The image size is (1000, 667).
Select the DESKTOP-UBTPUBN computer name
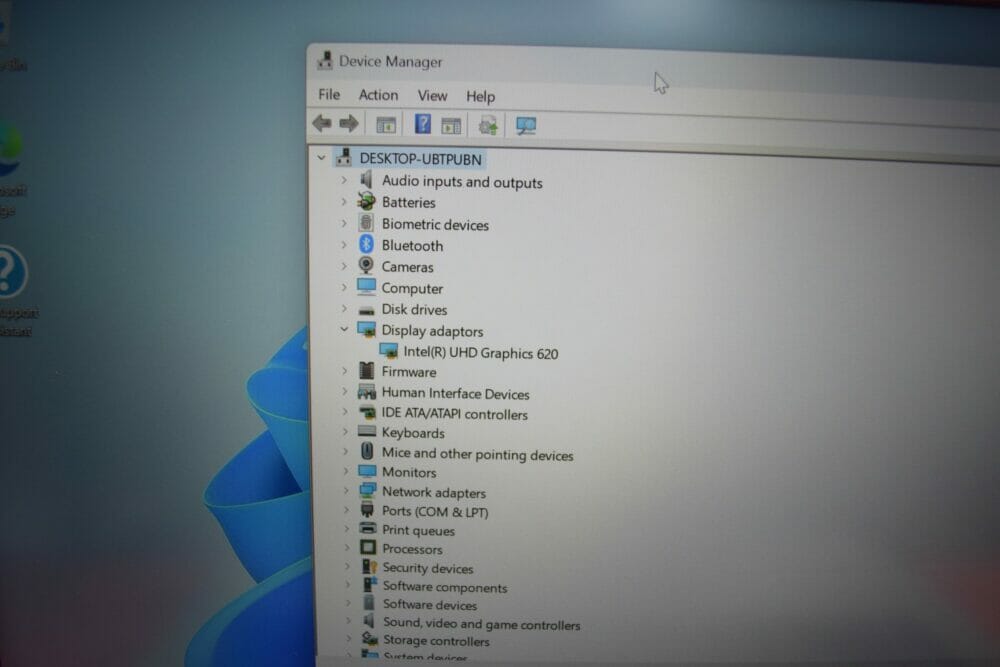(420, 159)
